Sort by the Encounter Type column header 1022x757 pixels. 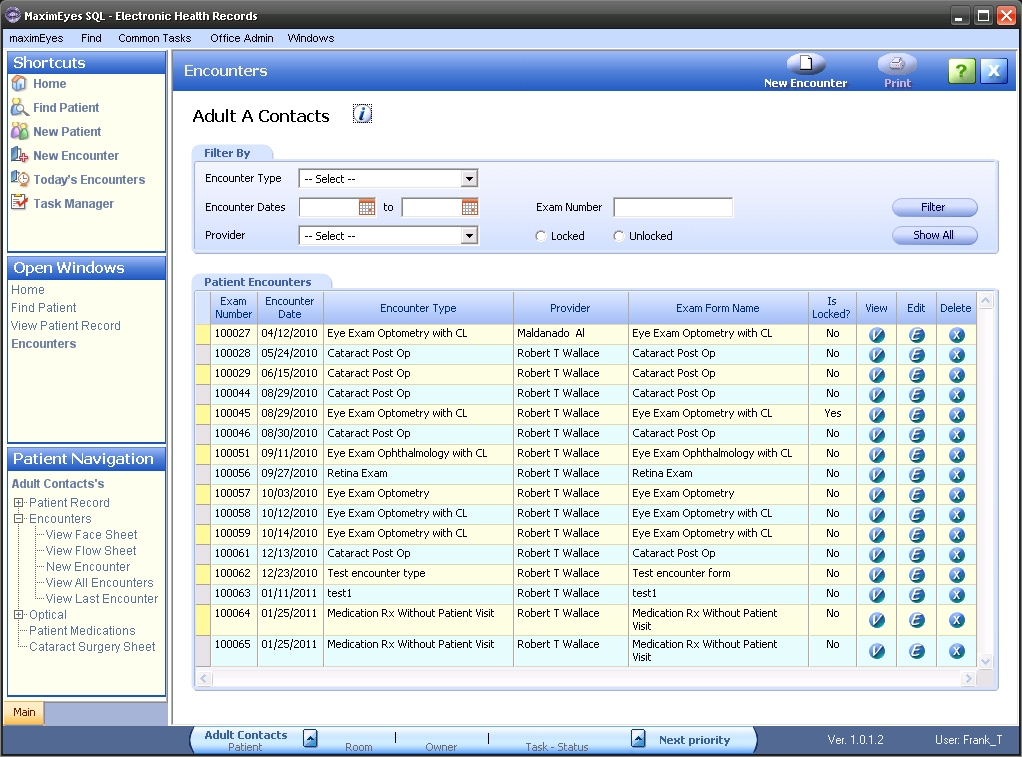coord(418,308)
